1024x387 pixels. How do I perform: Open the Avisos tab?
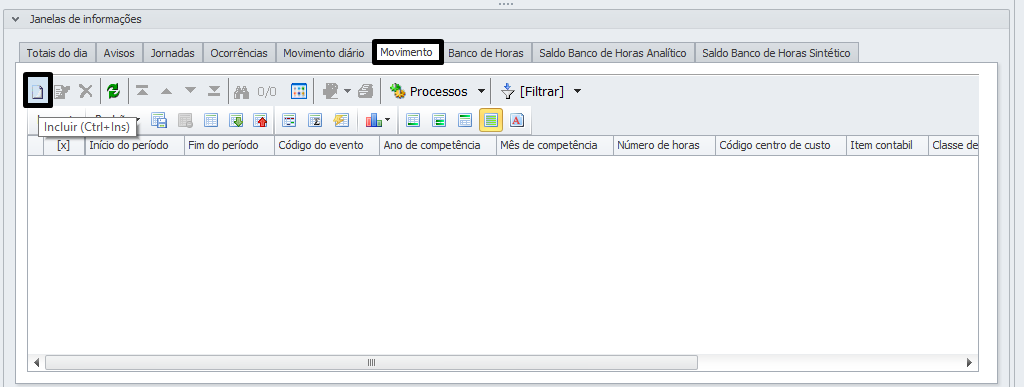pos(119,54)
